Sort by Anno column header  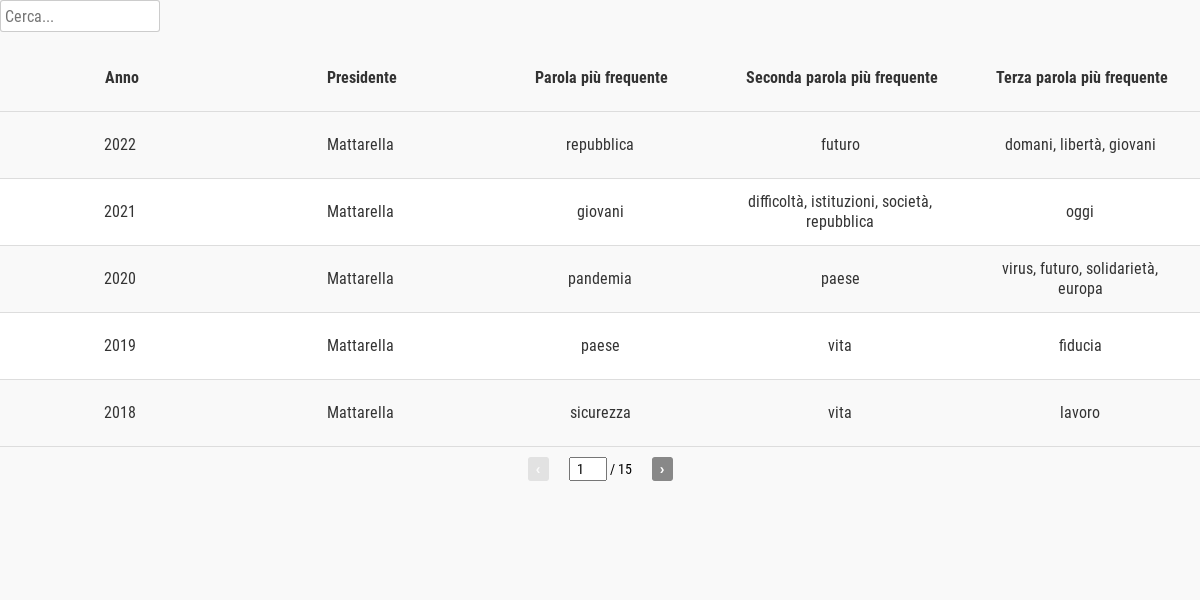(x=122, y=78)
